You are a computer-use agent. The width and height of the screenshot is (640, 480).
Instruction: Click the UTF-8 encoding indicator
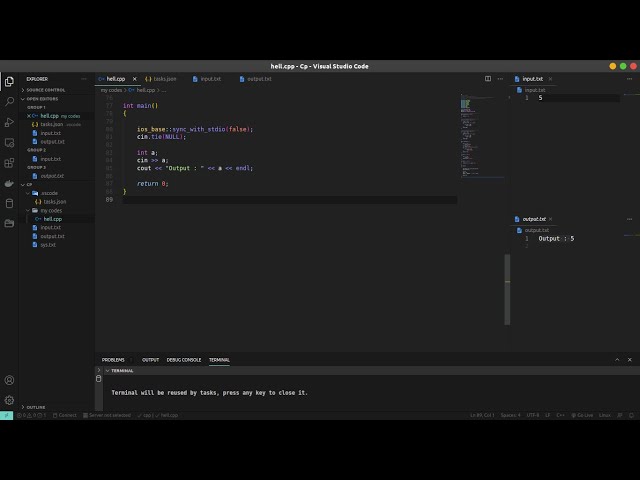pos(533,415)
